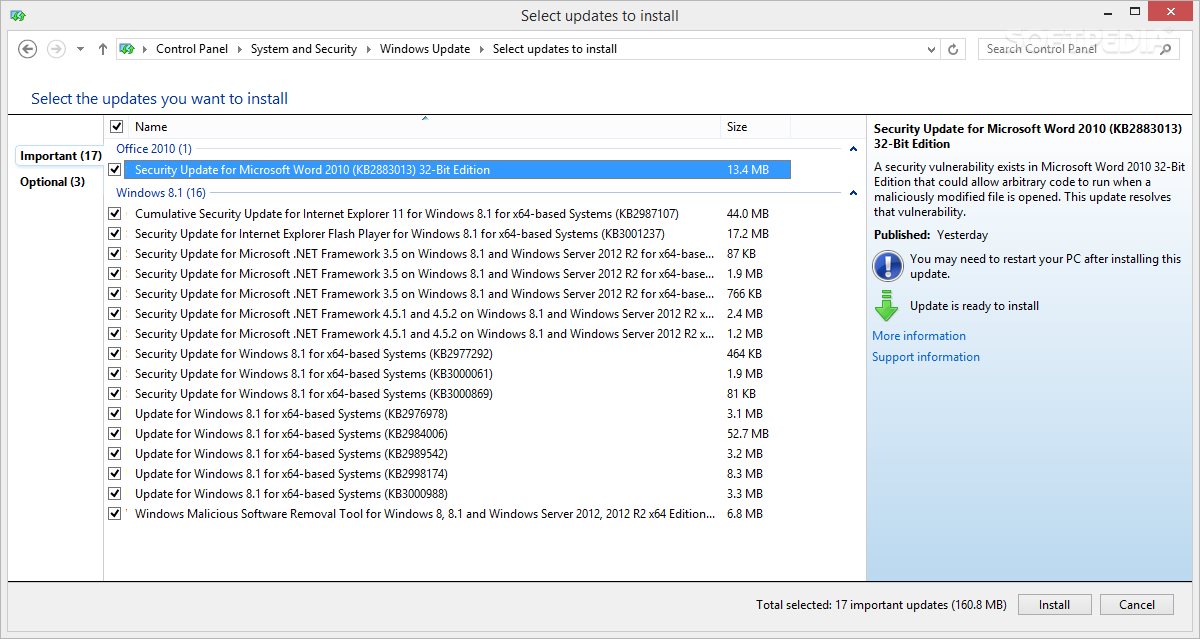The height and width of the screenshot is (639, 1200).
Task: Click the Total selected summary text
Action: 881,605
